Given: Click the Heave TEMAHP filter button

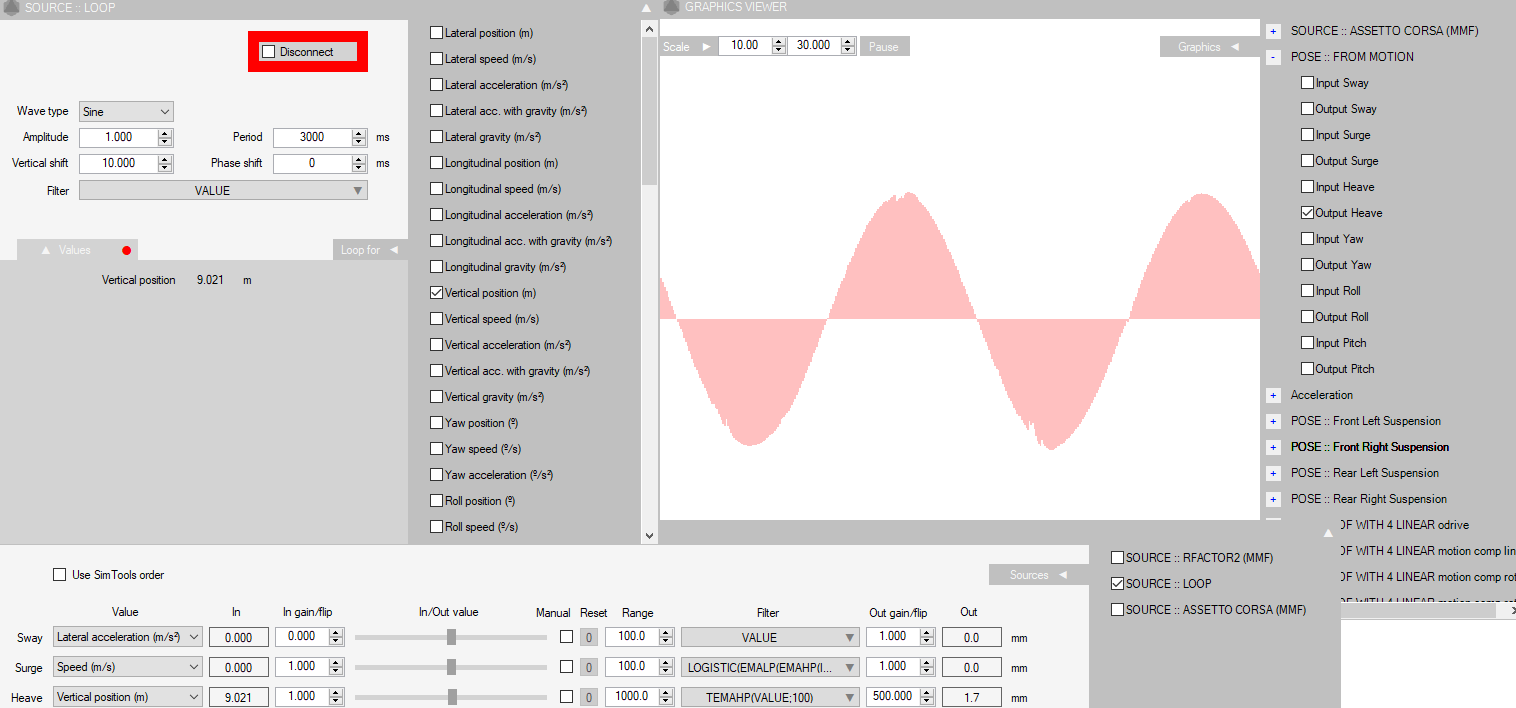Looking at the screenshot, I should pyautogui.click(x=769, y=697).
